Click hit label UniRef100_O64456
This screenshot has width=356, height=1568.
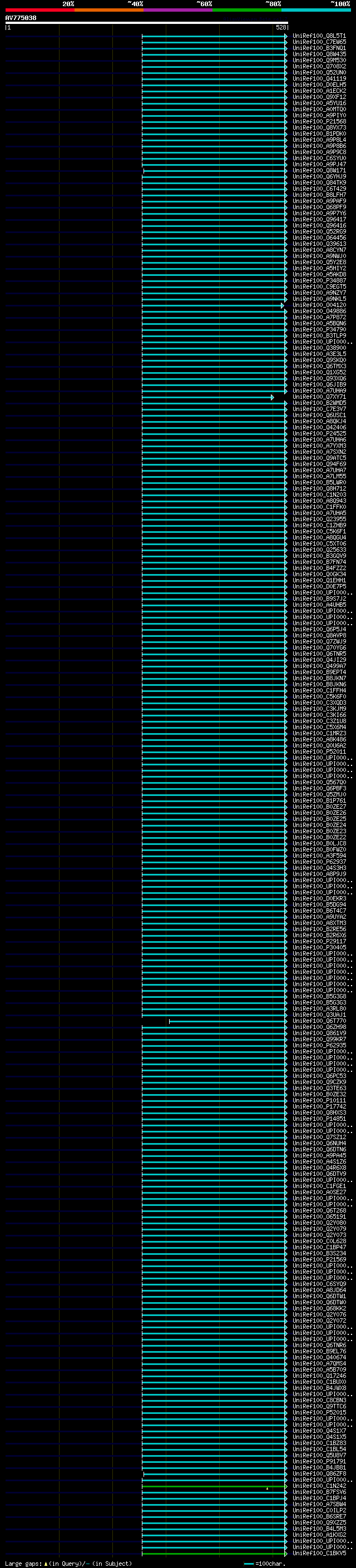[x=319, y=238]
